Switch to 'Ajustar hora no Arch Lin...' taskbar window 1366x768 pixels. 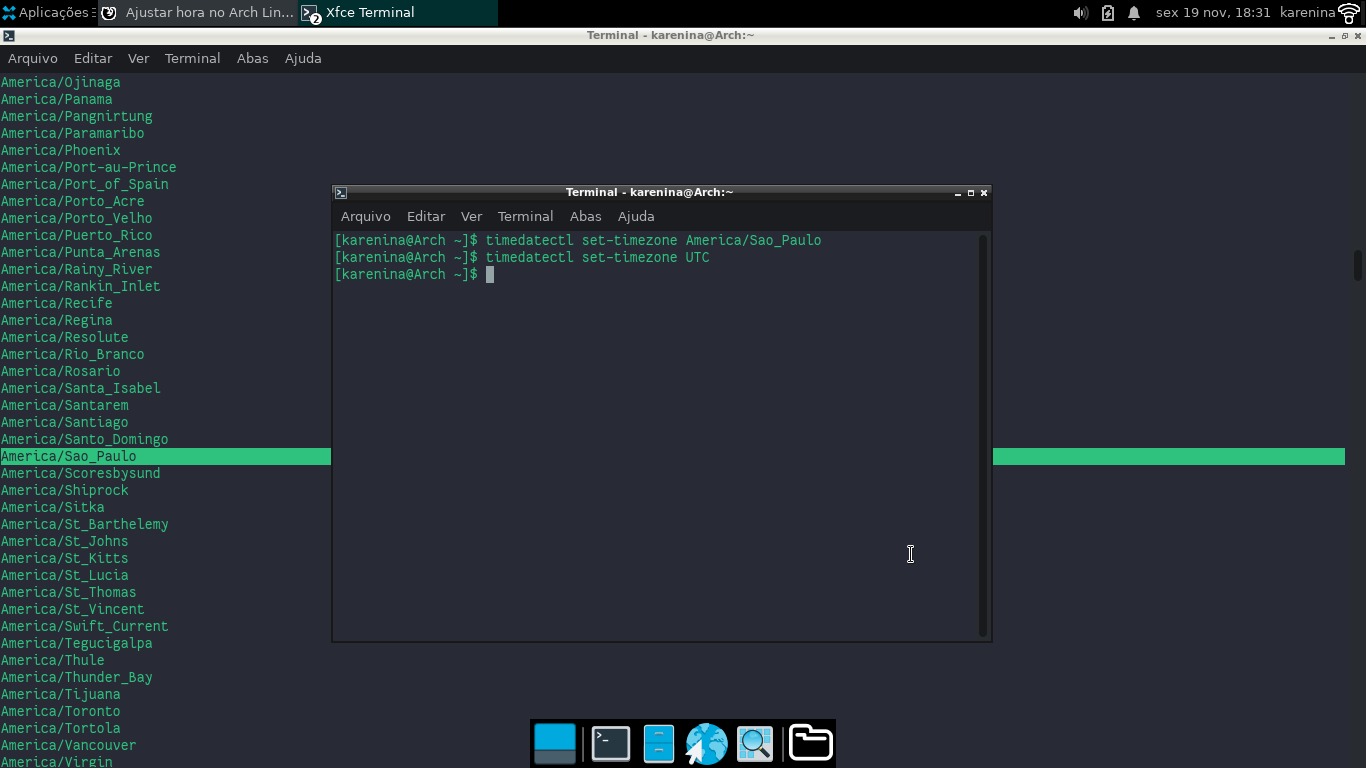(x=198, y=13)
